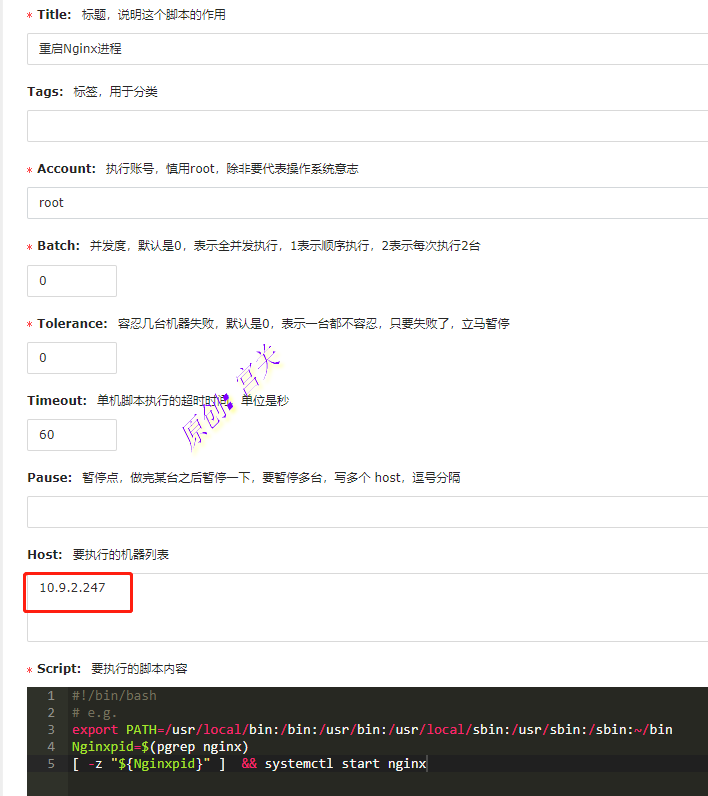Click line number 1 in editor gutter
708x796 pixels.
(49, 695)
